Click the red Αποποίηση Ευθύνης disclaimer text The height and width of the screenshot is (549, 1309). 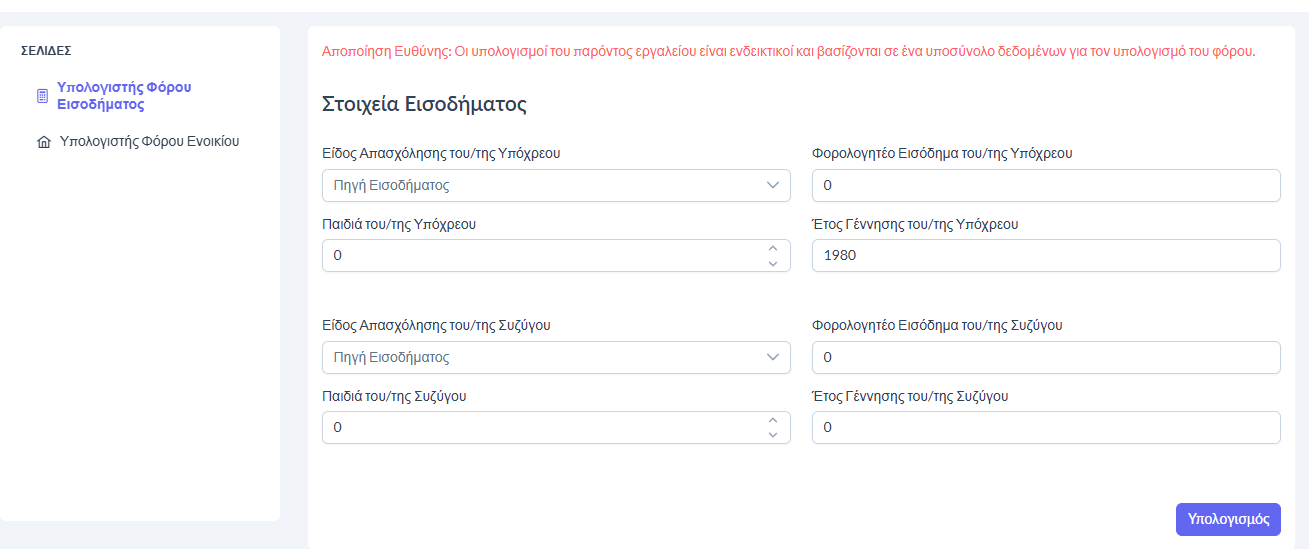click(788, 51)
